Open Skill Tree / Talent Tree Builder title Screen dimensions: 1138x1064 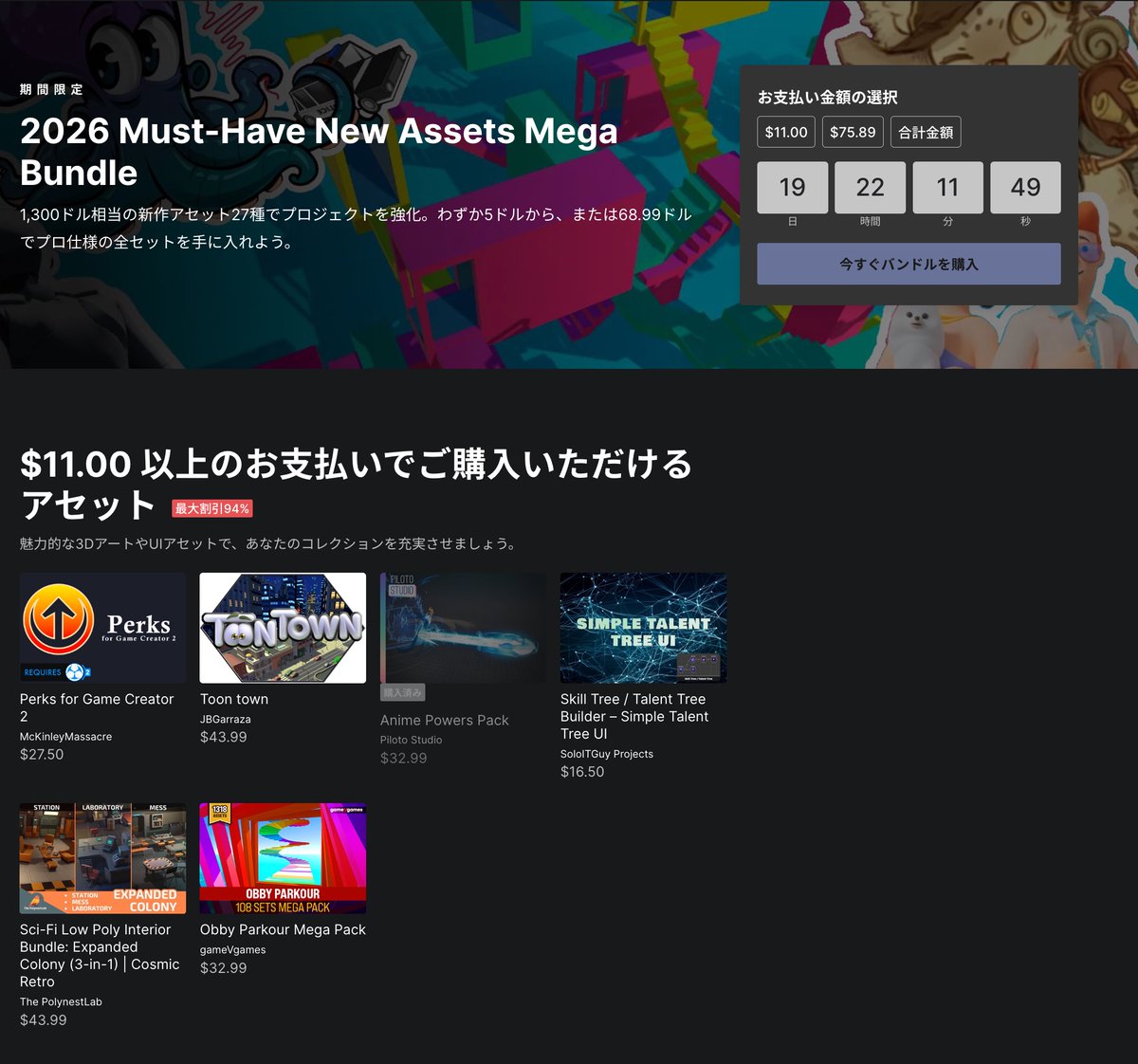[634, 716]
